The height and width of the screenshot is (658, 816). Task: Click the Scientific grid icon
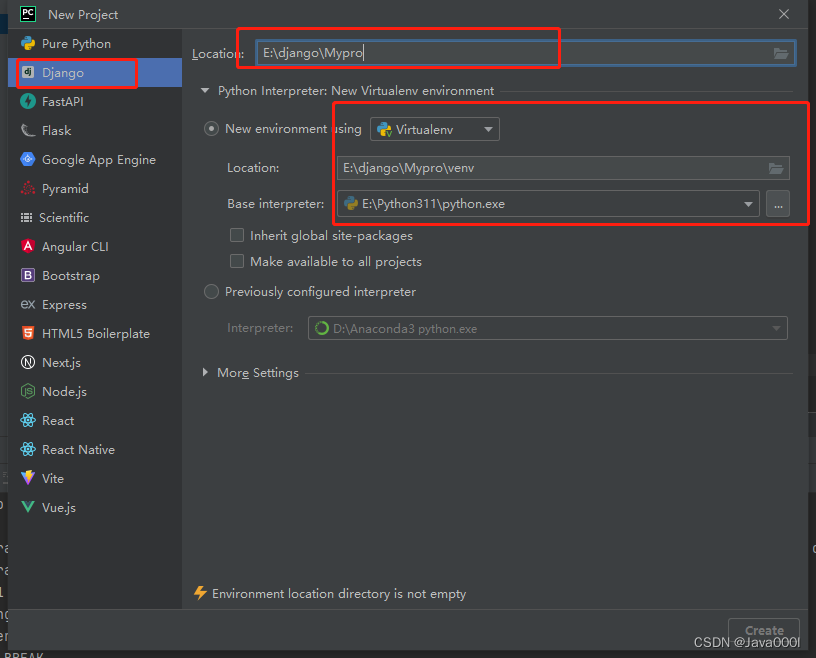pos(26,218)
